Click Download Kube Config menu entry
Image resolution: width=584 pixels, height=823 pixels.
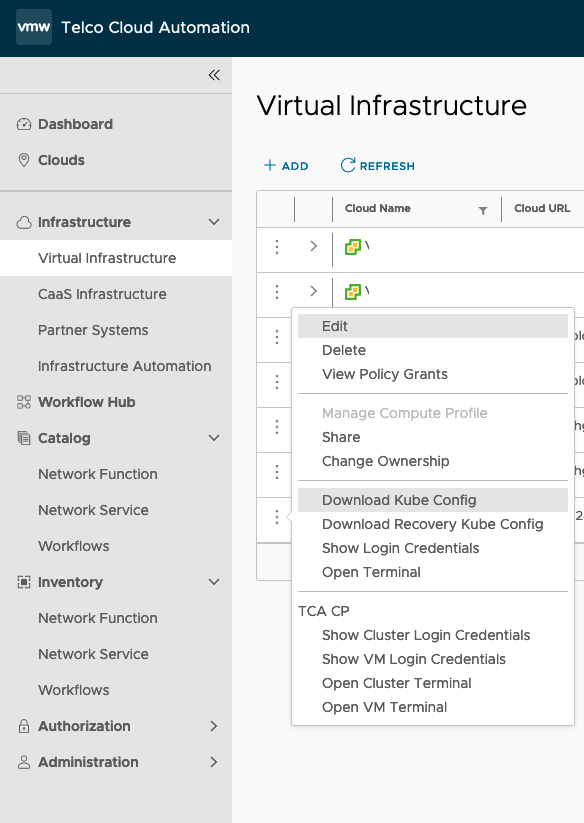tap(433, 500)
